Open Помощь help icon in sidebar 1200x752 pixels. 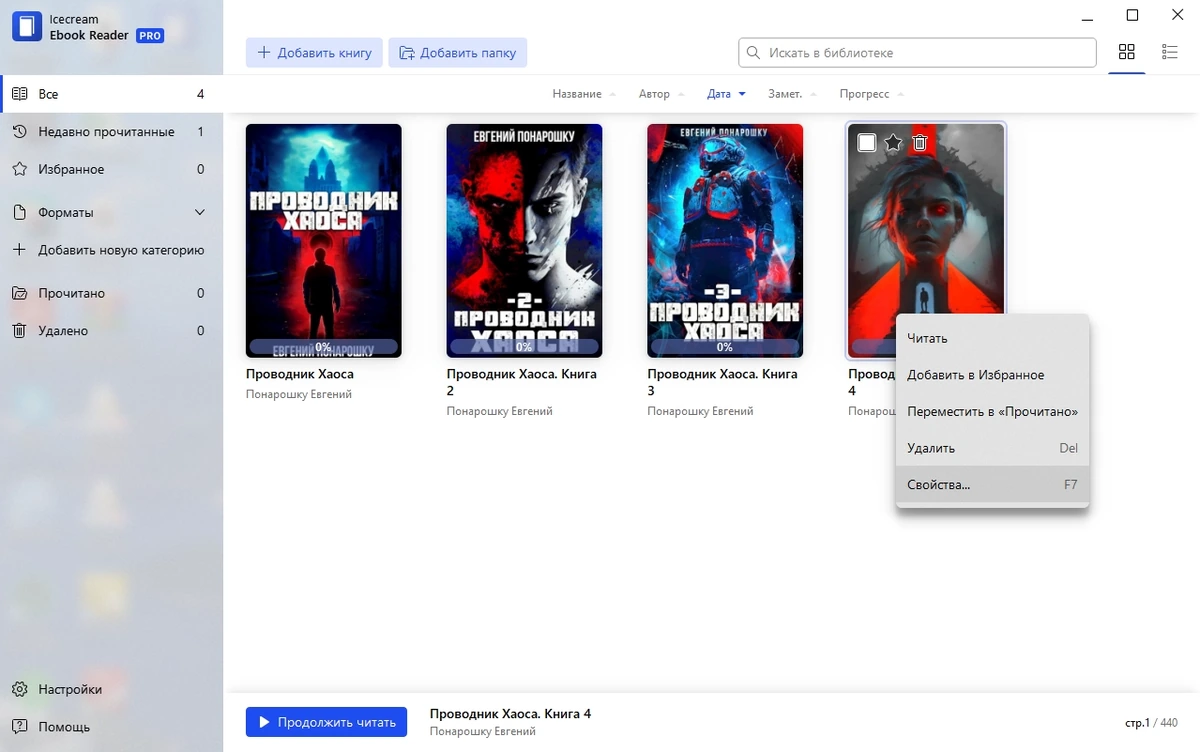(19, 727)
